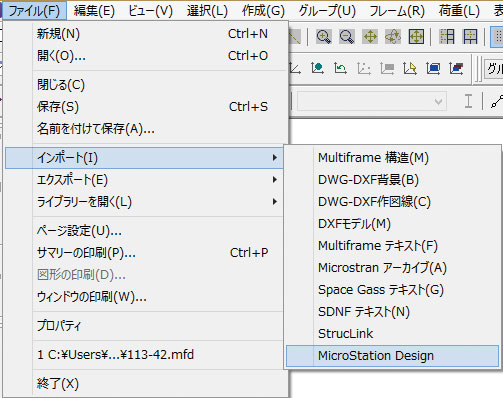This screenshot has height=398, width=503.
Task: Click the zoom in magnifier icon
Action: tap(324, 36)
